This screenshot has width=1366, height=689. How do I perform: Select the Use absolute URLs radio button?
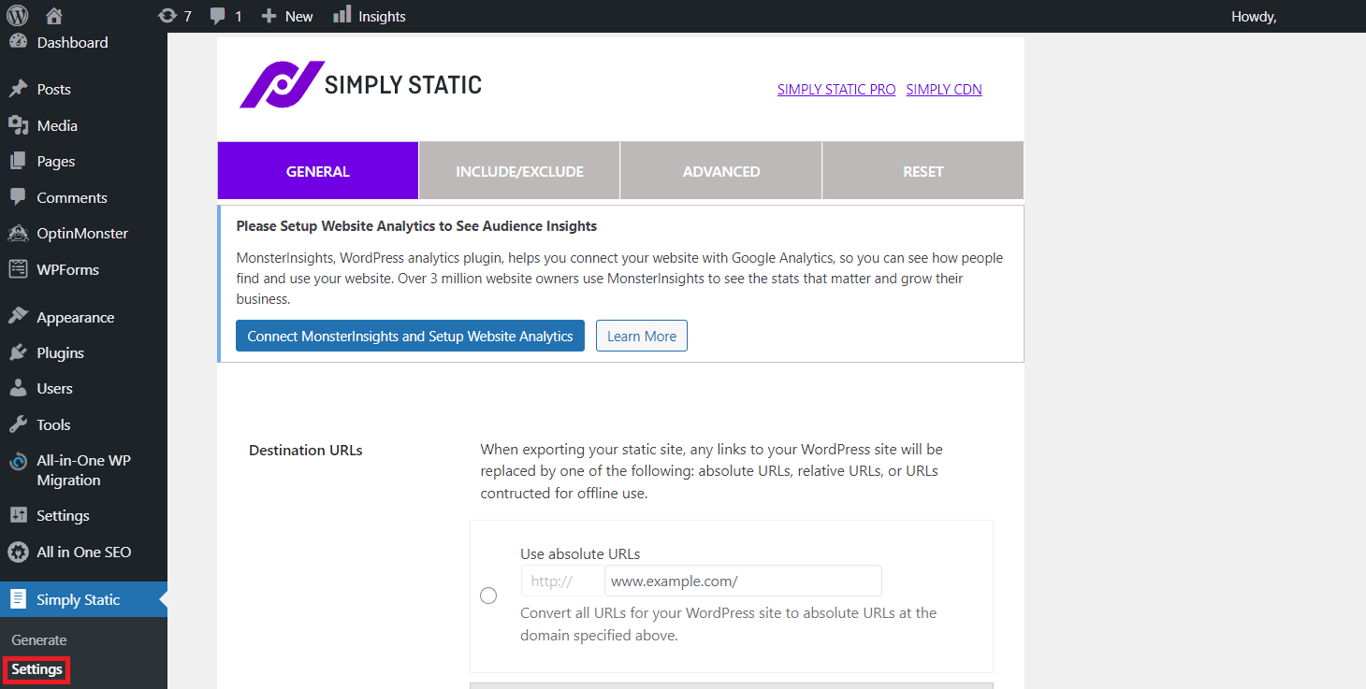(x=488, y=595)
